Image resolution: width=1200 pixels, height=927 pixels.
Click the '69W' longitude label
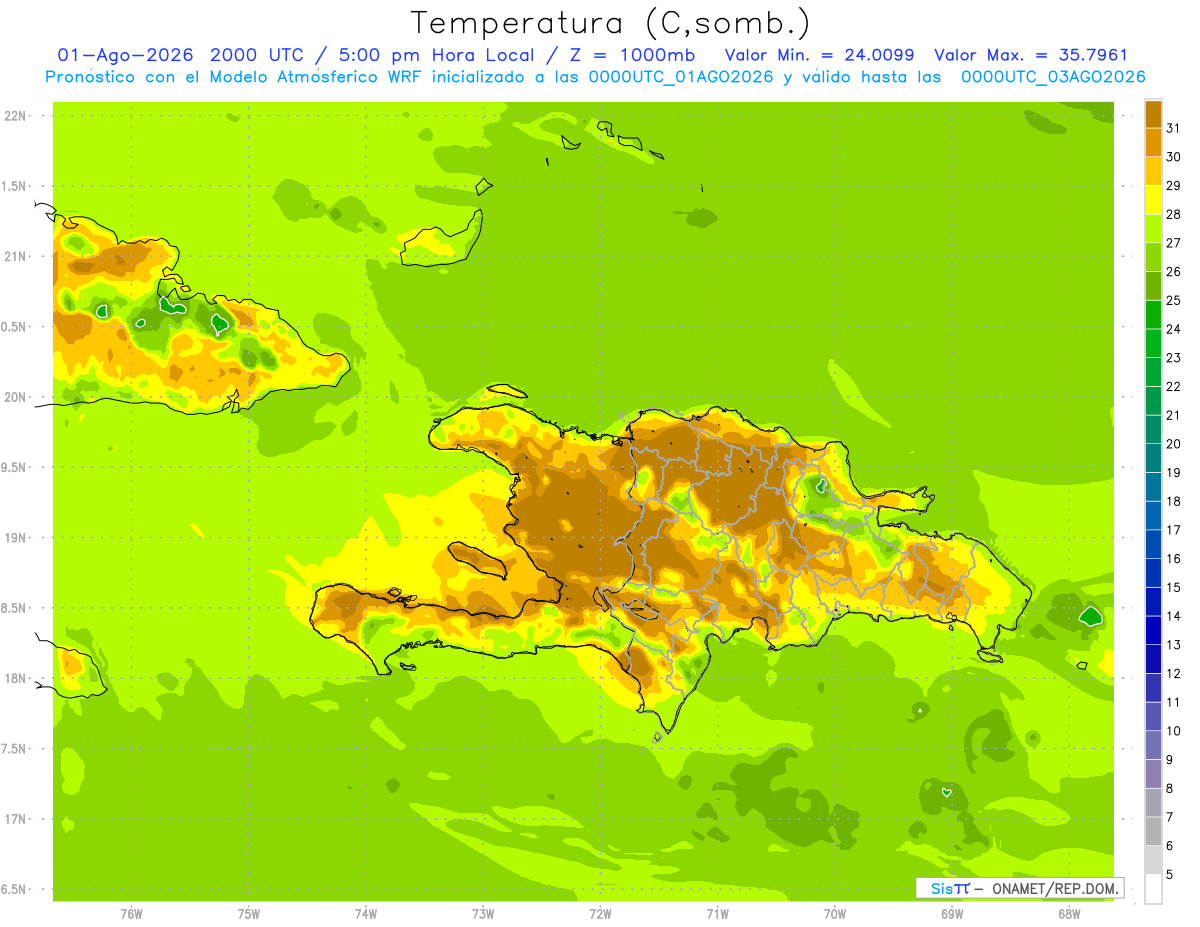click(x=952, y=913)
